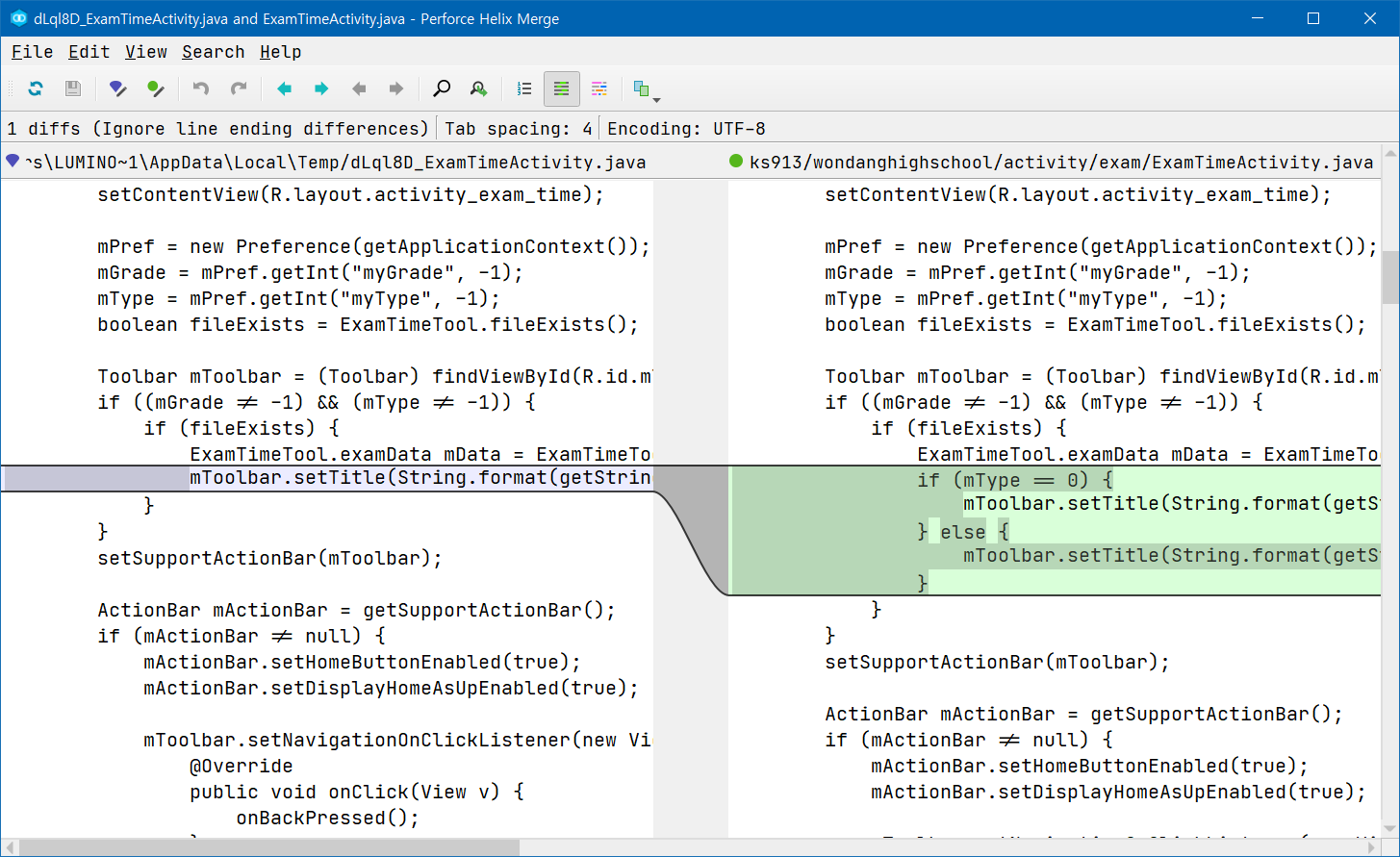The height and width of the screenshot is (857, 1400).
Task: Click the magnifier with green arrow icon
Action: 478,88
